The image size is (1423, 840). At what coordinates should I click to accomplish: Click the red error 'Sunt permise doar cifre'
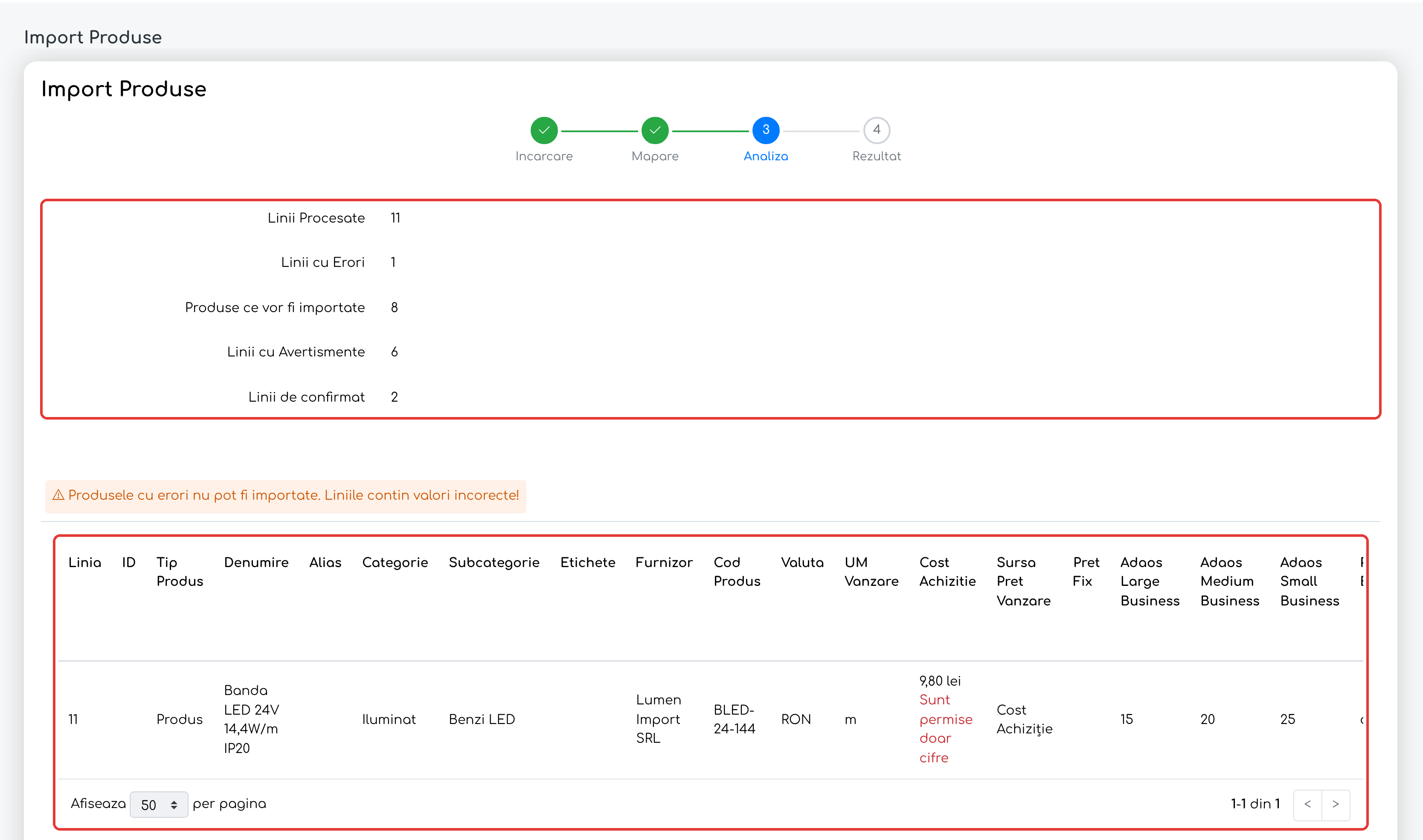coord(946,729)
